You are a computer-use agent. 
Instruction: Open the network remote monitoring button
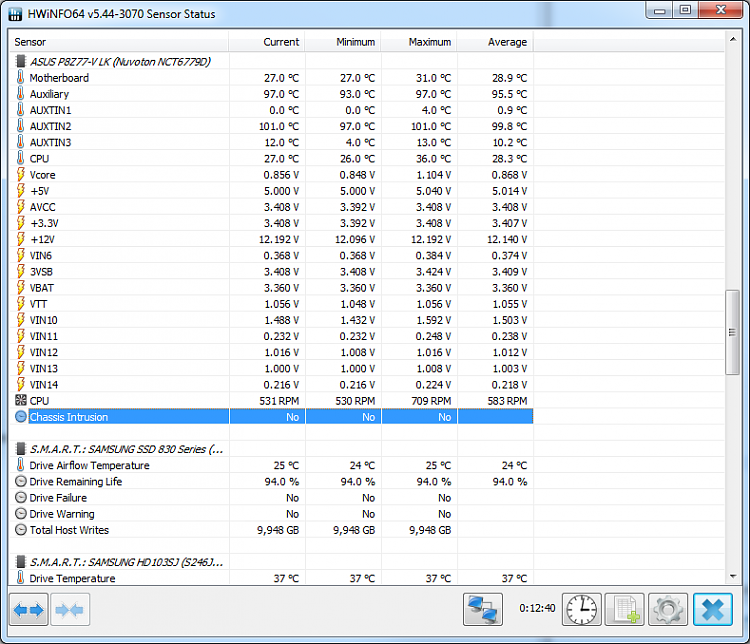[x=483, y=610]
